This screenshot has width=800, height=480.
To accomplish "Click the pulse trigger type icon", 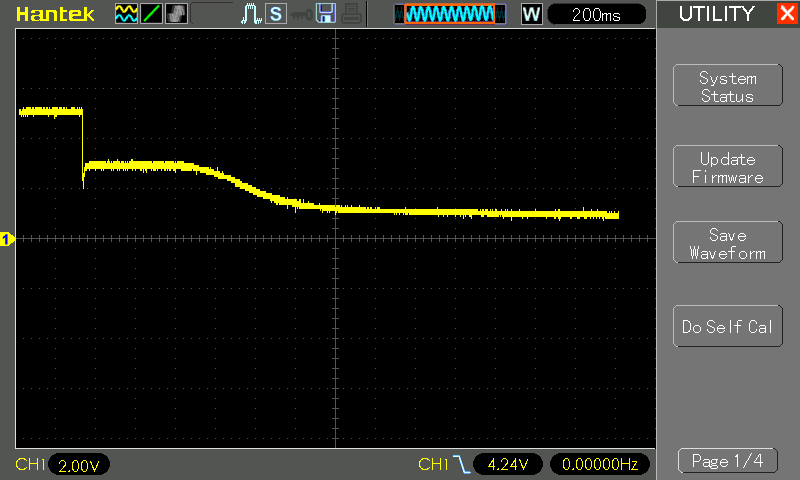I will tap(251, 14).
